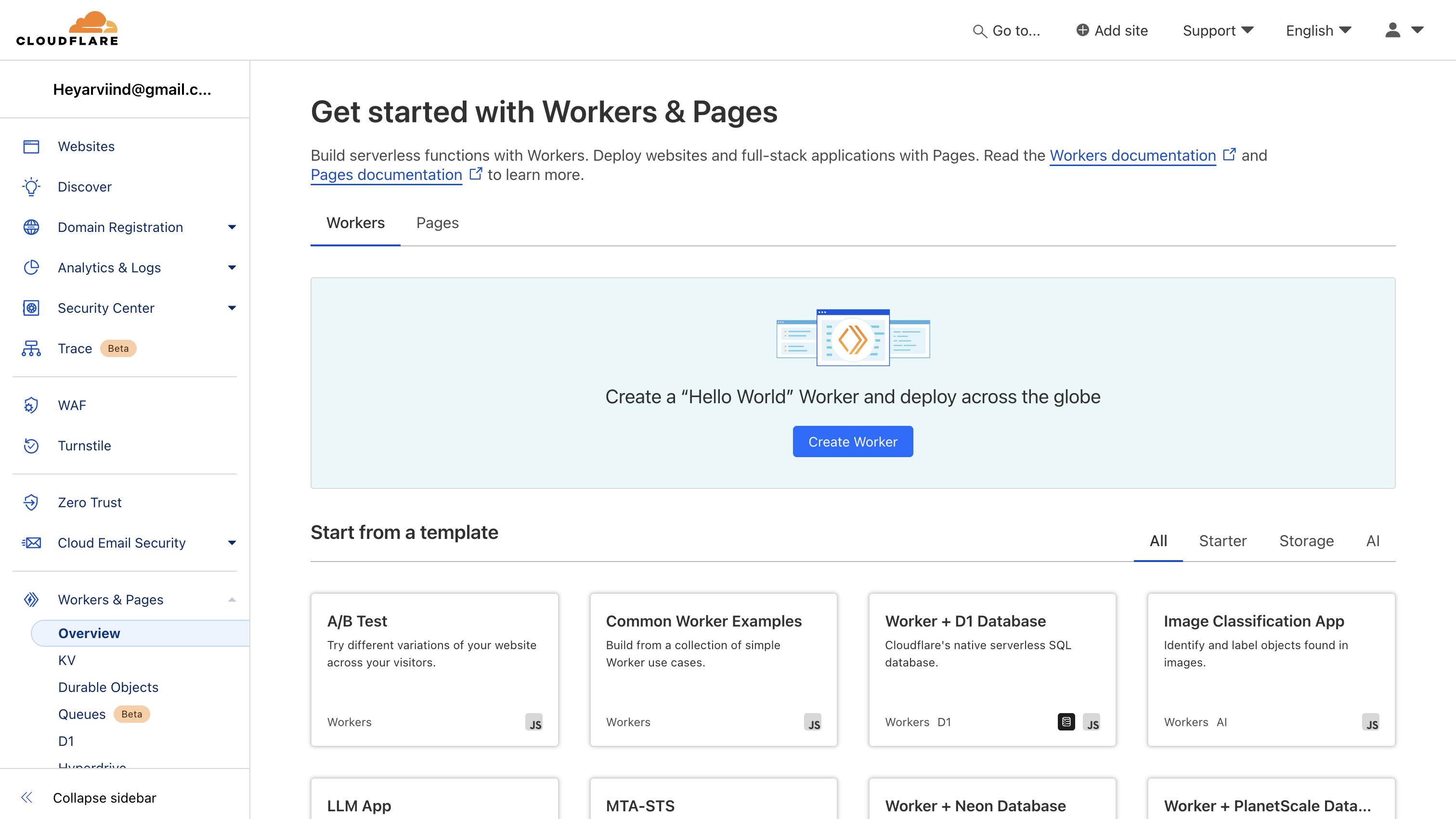Open Turnstile from the sidebar
Screen dimensions: 1456x819
85,446
